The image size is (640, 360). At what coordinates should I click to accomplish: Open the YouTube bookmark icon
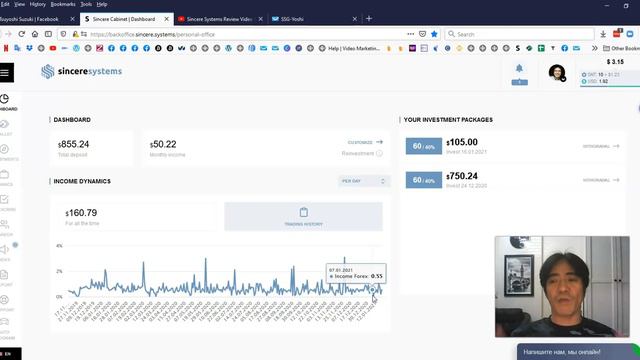click(x=53, y=48)
